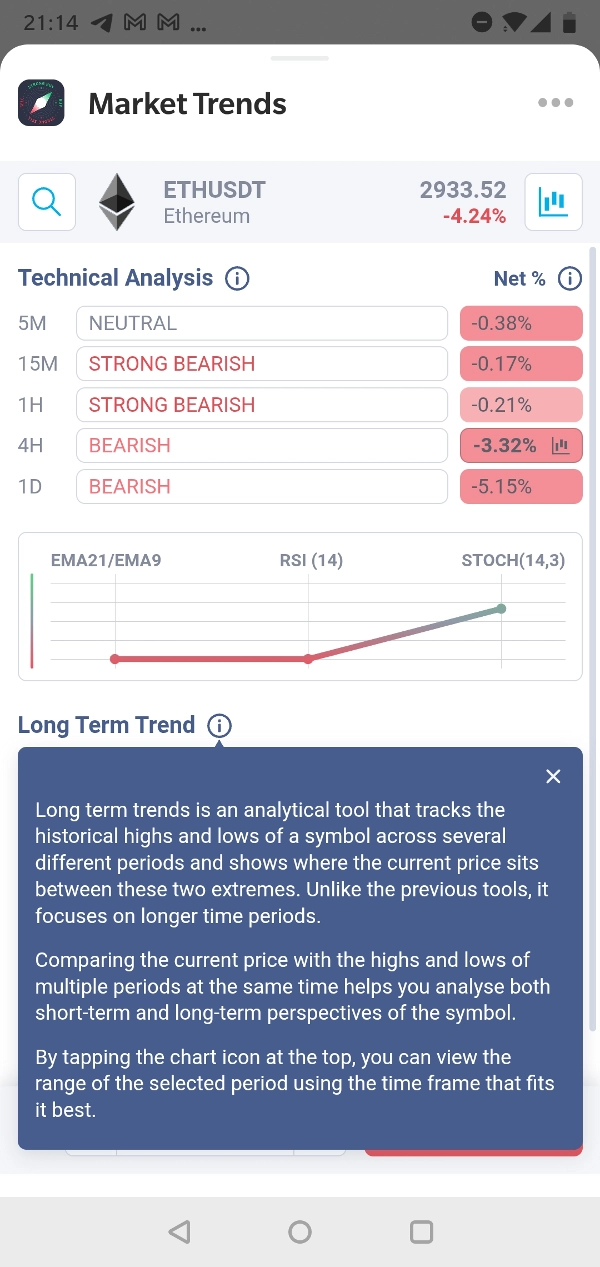Tap the Ethereum coin logo

click(x=117, y=201)
